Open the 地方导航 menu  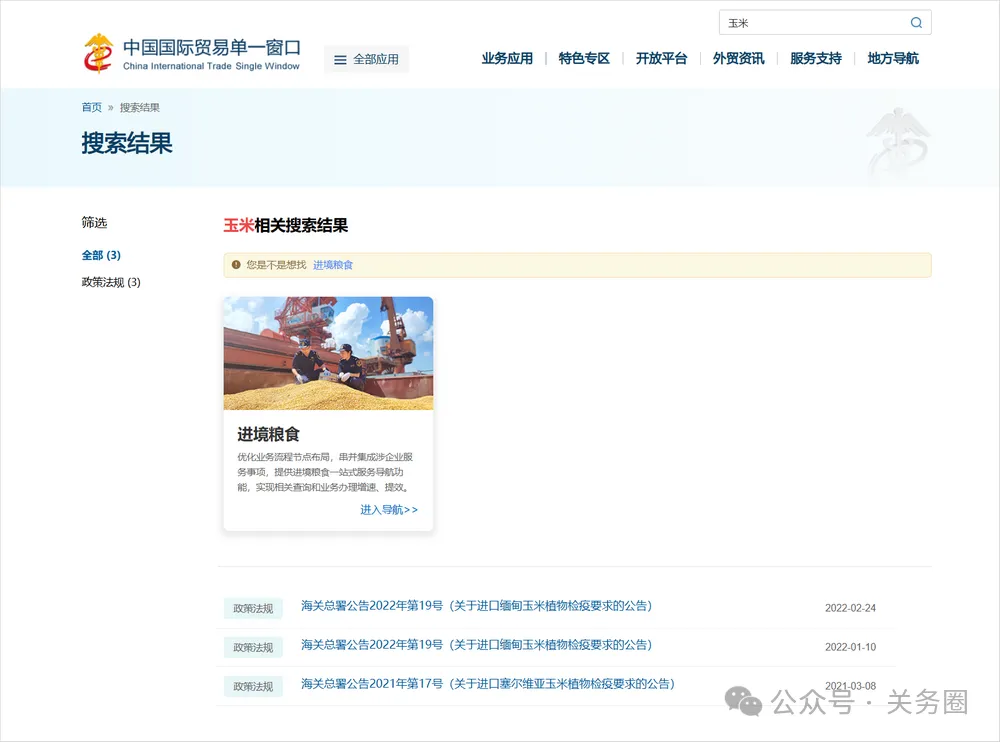[x=893, y=59]
